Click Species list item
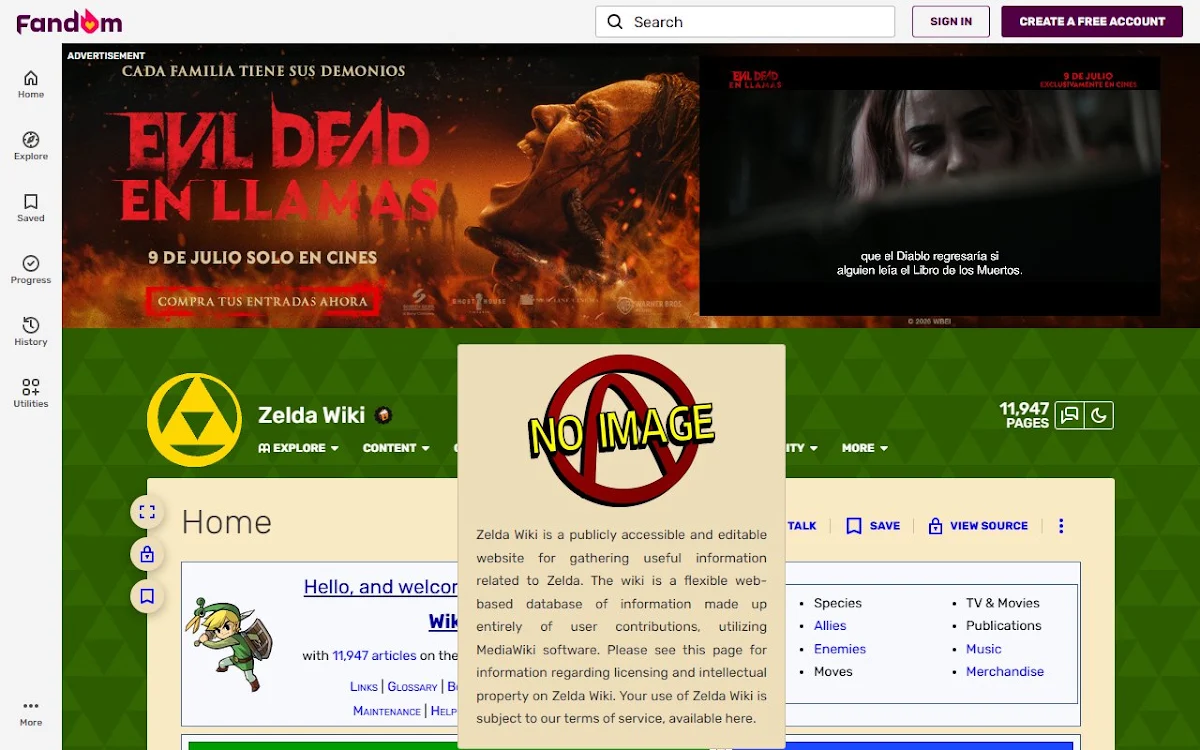Viewport: 1200px width, 750px height. pyautogui.click(x=838, y=603)
